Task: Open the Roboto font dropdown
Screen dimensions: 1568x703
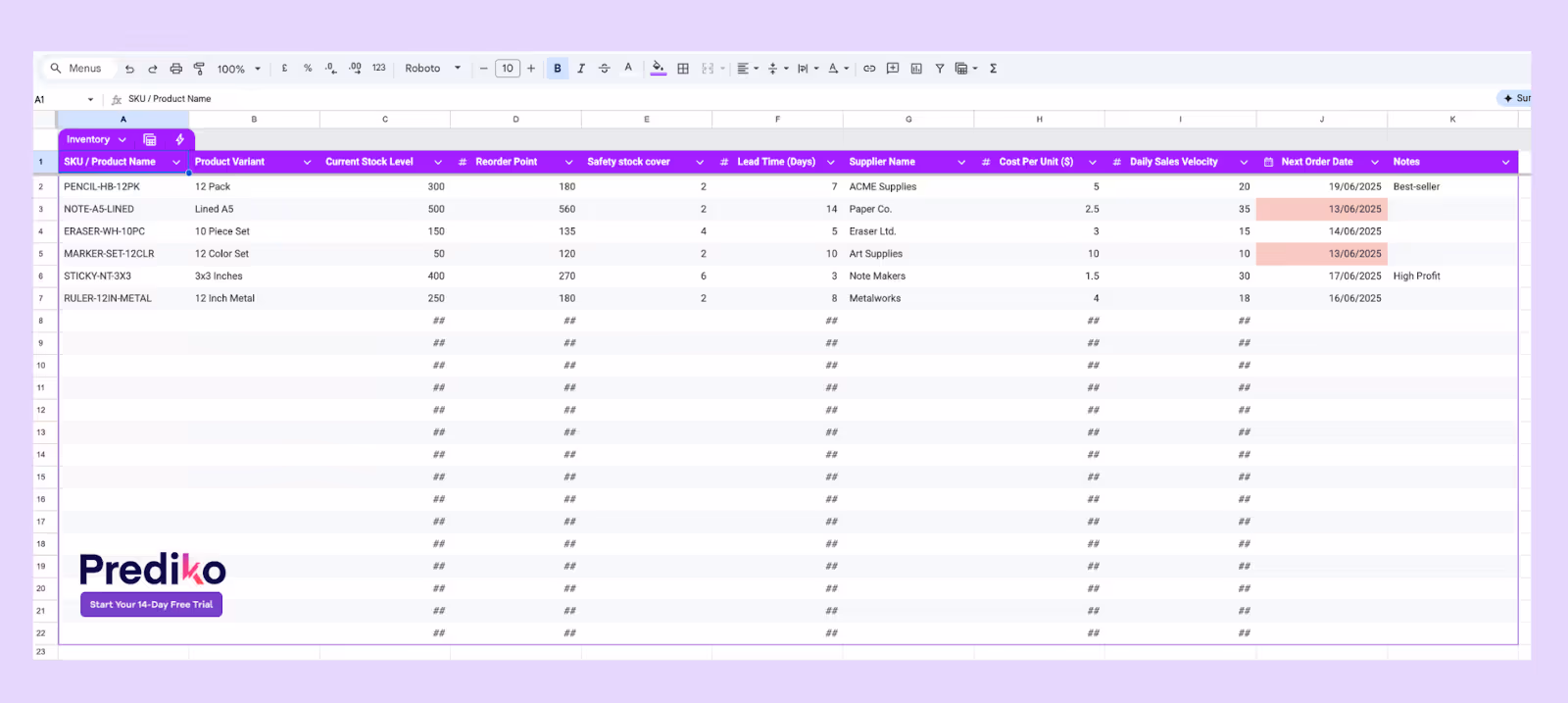Action: [x=432, y=69]
